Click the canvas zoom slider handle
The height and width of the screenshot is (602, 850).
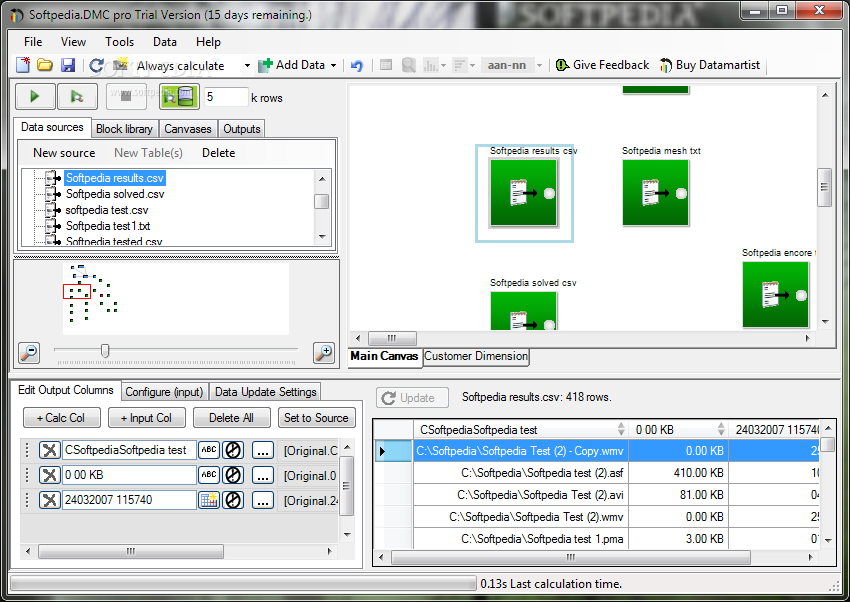pyautogui.click(x=105, y=351)
